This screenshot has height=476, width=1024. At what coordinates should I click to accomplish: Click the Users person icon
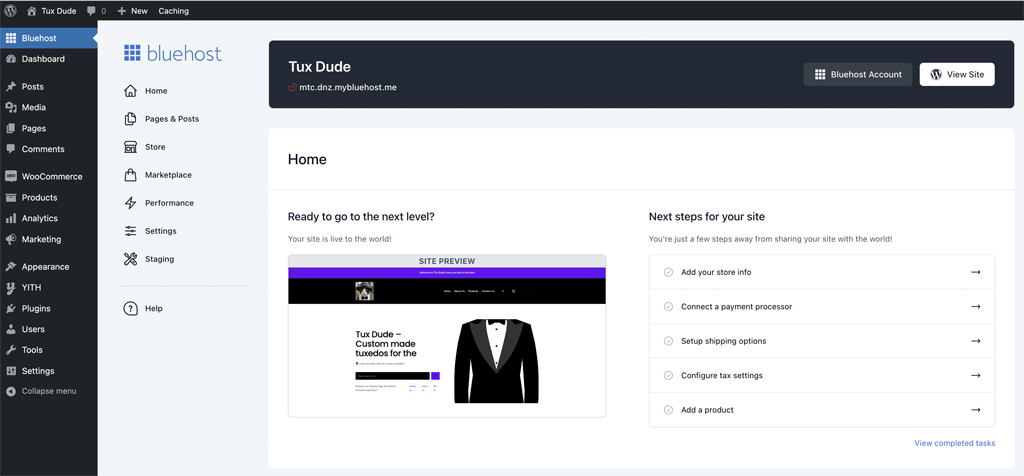pos(10,329)
